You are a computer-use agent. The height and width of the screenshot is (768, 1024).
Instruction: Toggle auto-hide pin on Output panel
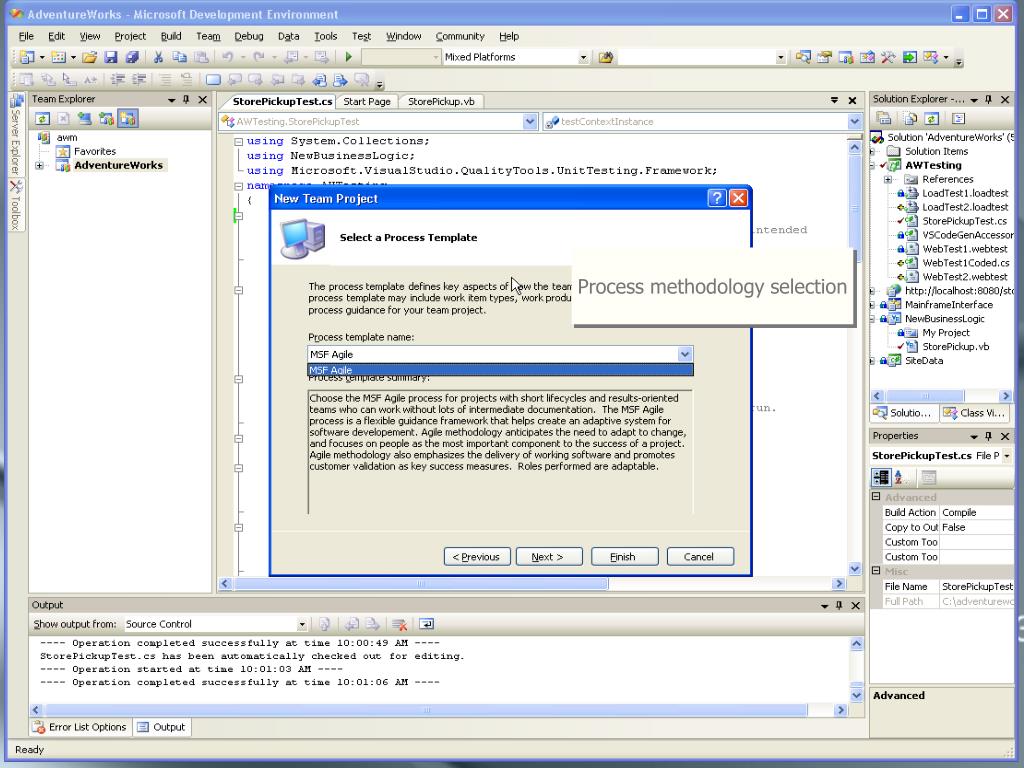pyautogui.click(x=840, y=605)
